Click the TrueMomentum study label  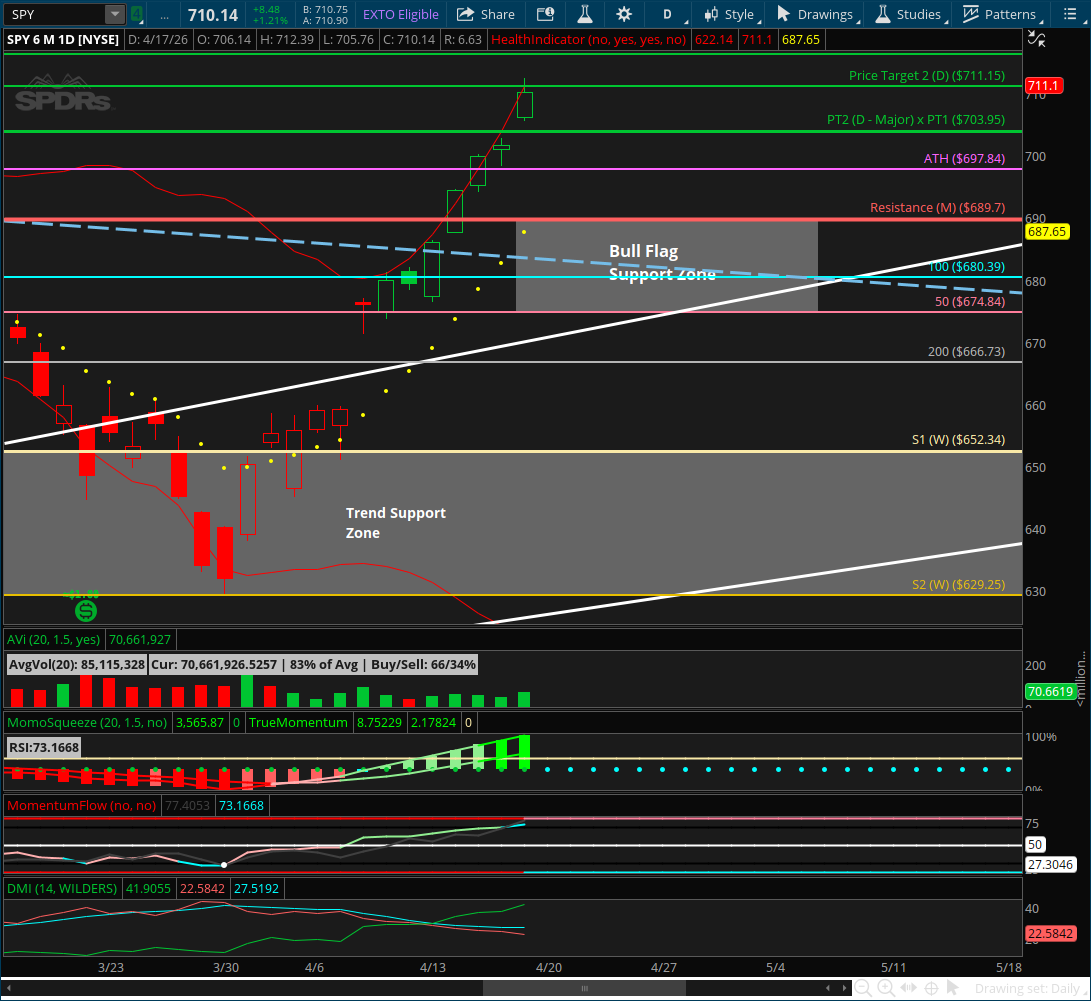tap(298, 723)
